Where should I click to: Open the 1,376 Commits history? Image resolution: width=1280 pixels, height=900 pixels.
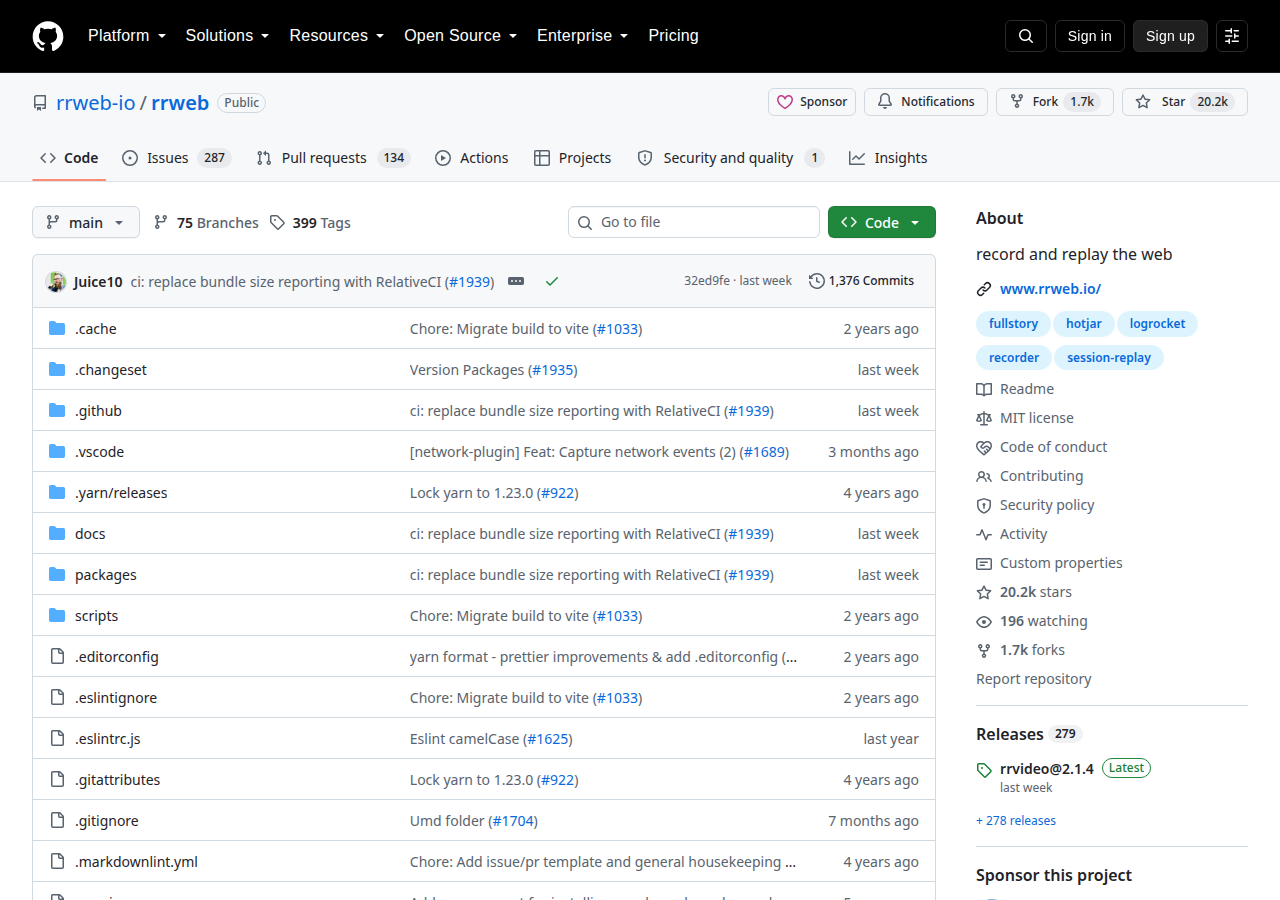(x=862, y=281)
